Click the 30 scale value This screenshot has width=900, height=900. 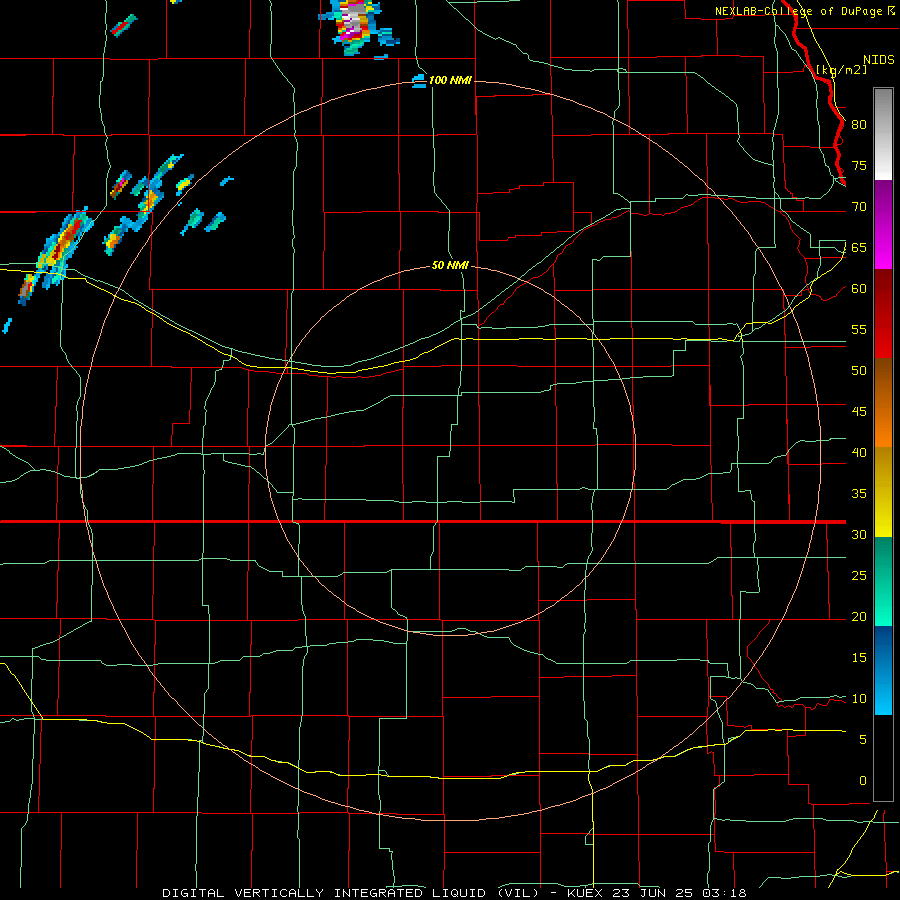tap(859, 534)
